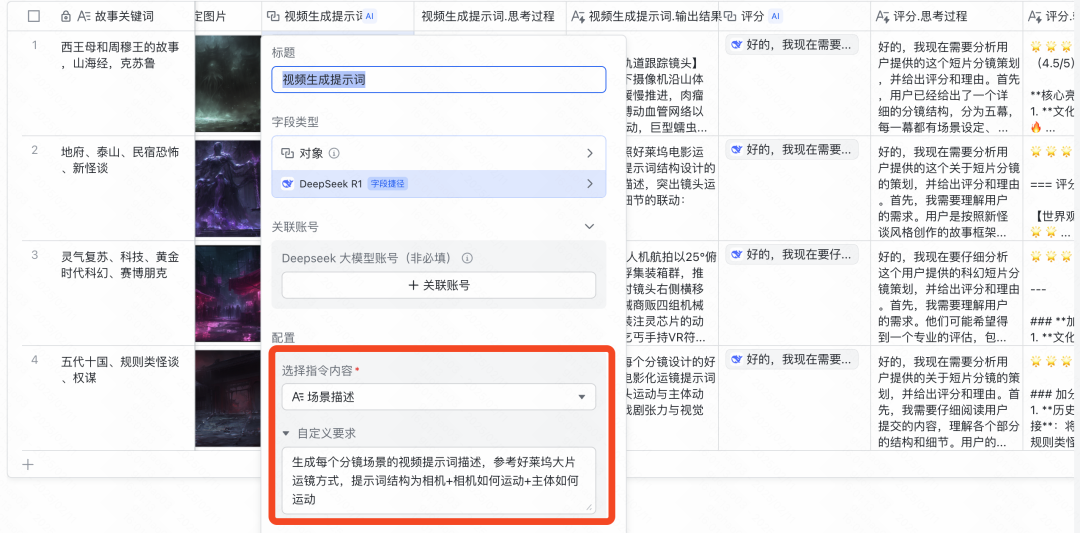The image size is (1080, 533).
Task: Click the text icon of 视频生成提示词.输出结果 column
Action: click(x=578, y=16)
